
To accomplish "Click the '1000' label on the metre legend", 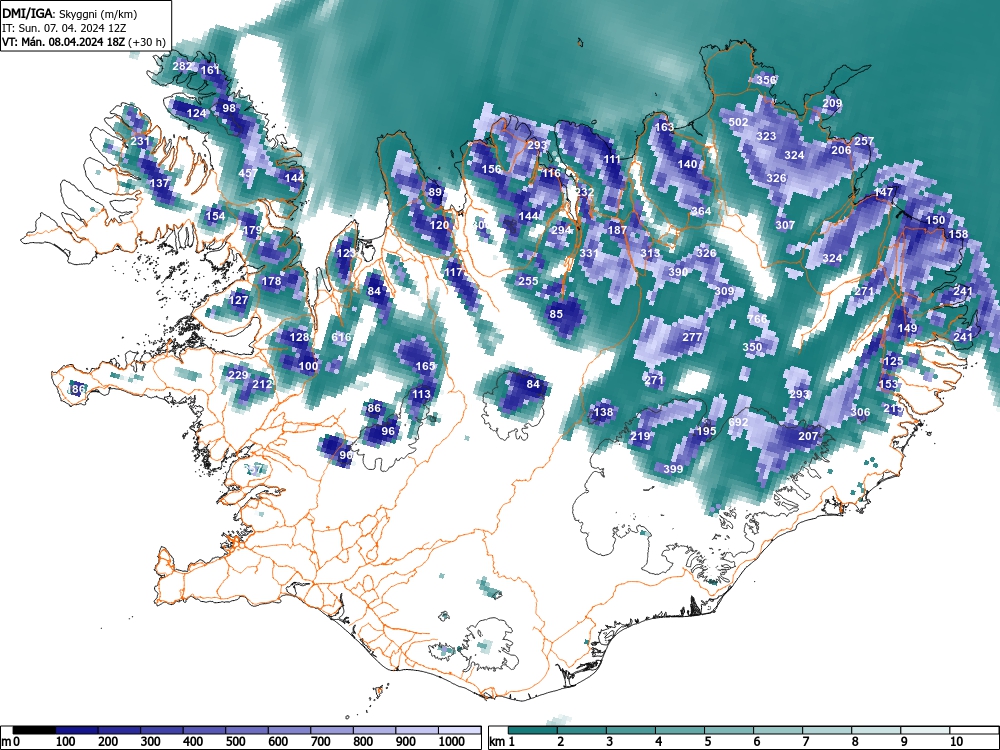I will (x=452, y=742).
